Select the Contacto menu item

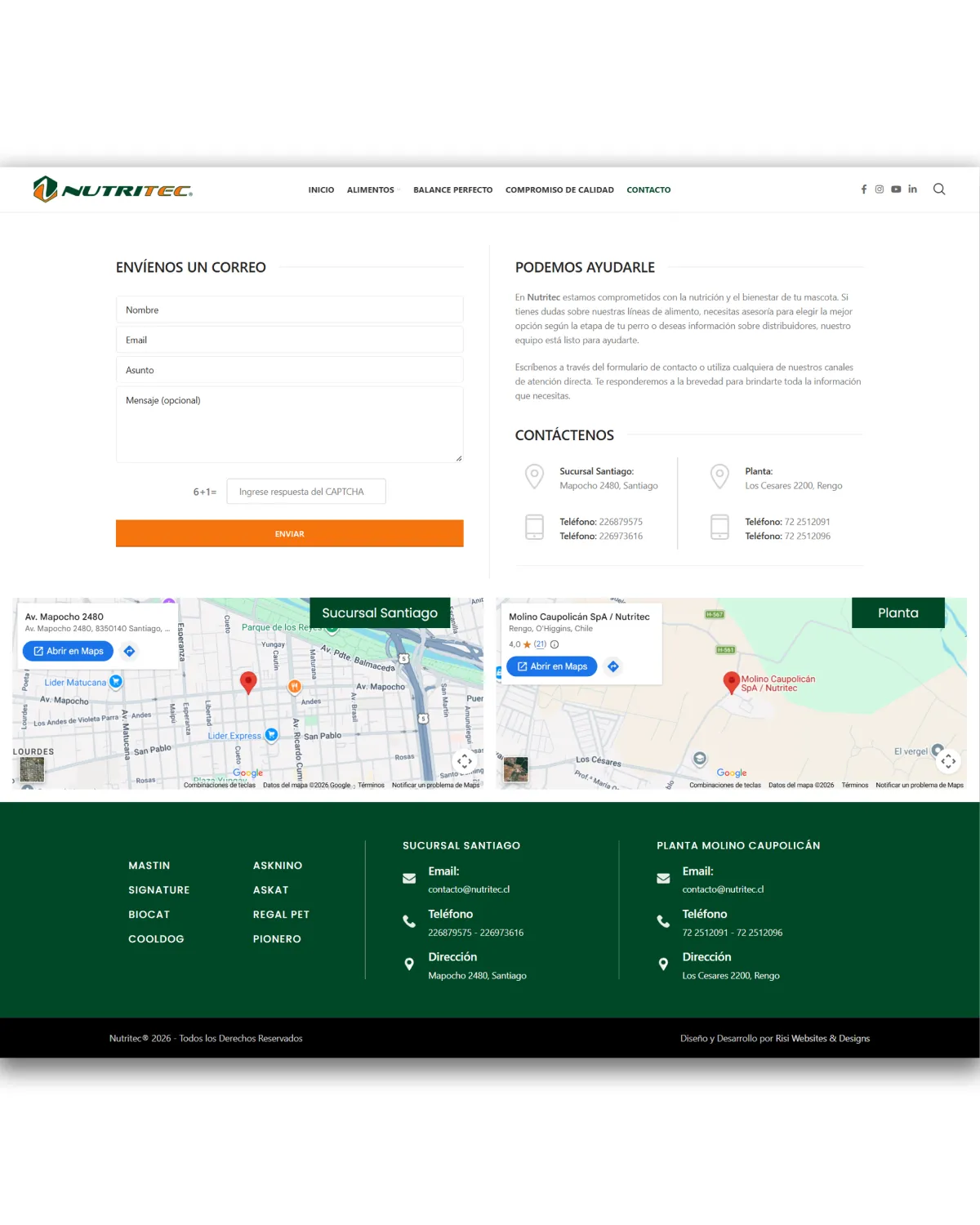[x=648, y=189]
